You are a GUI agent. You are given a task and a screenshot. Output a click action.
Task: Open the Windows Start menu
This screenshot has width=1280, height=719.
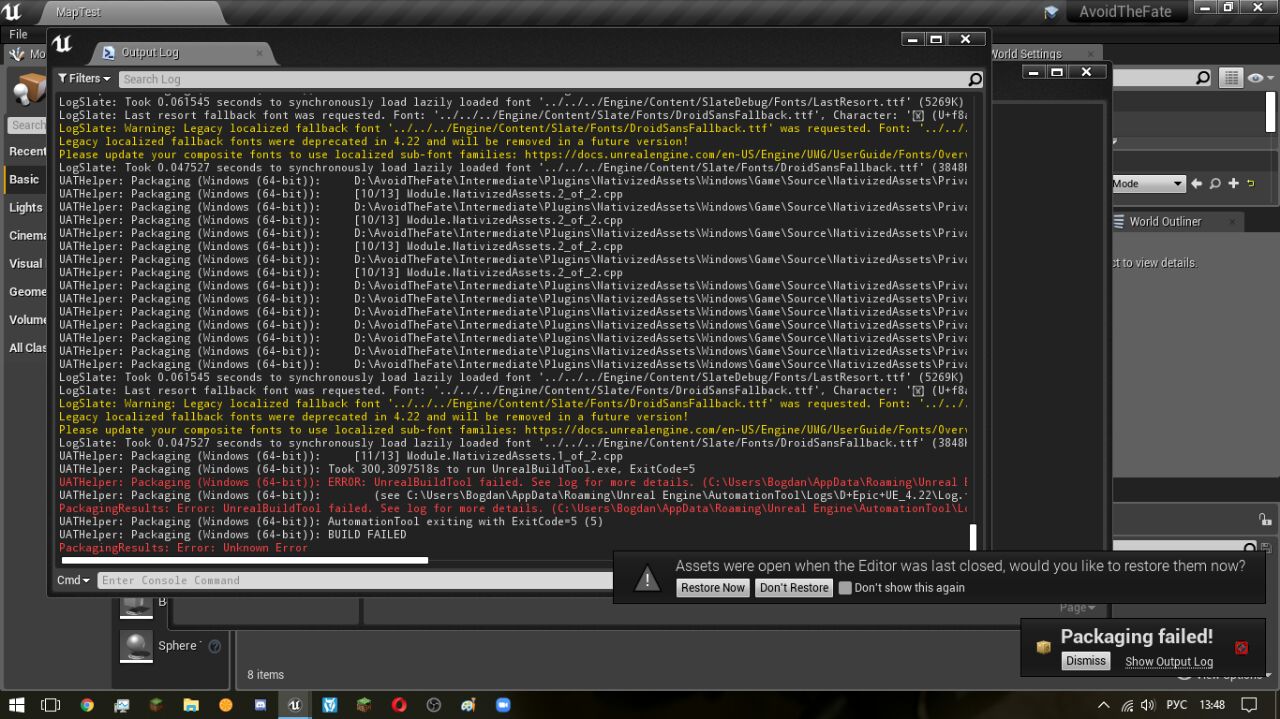point(18,704)
